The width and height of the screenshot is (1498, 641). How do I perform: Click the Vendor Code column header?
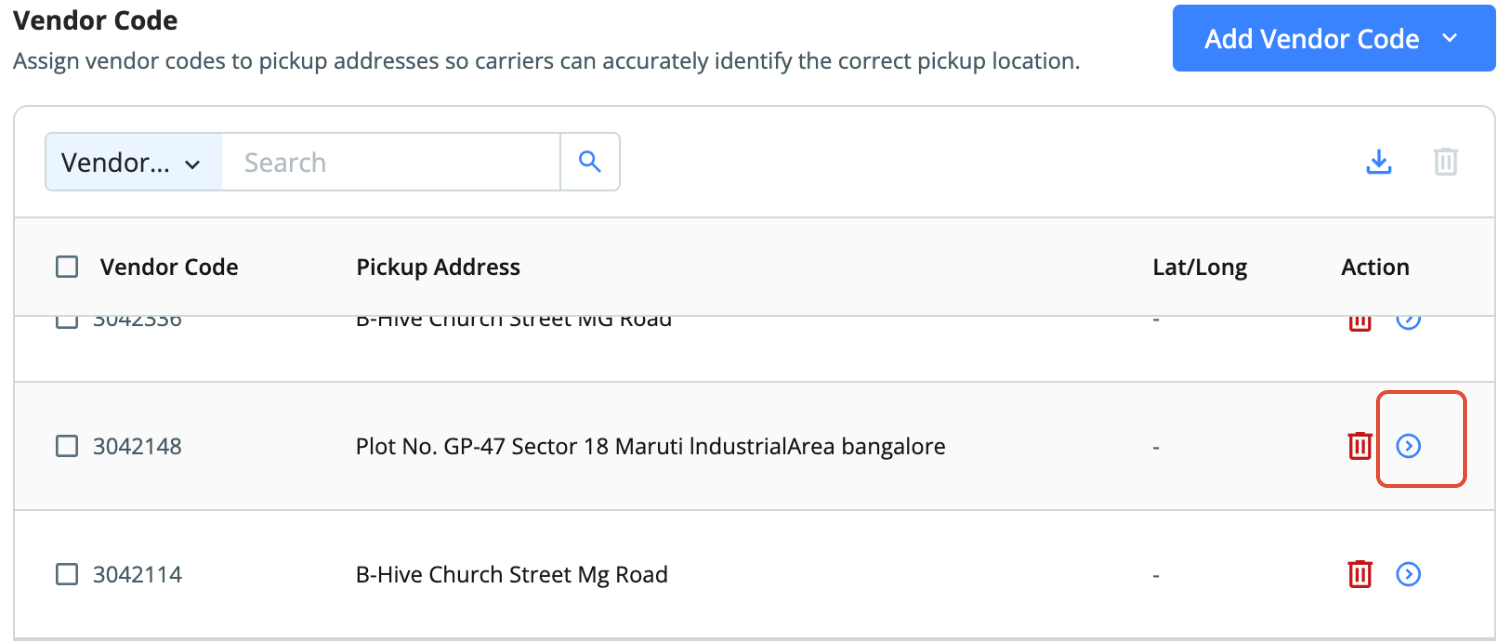[x=169, y=267]
